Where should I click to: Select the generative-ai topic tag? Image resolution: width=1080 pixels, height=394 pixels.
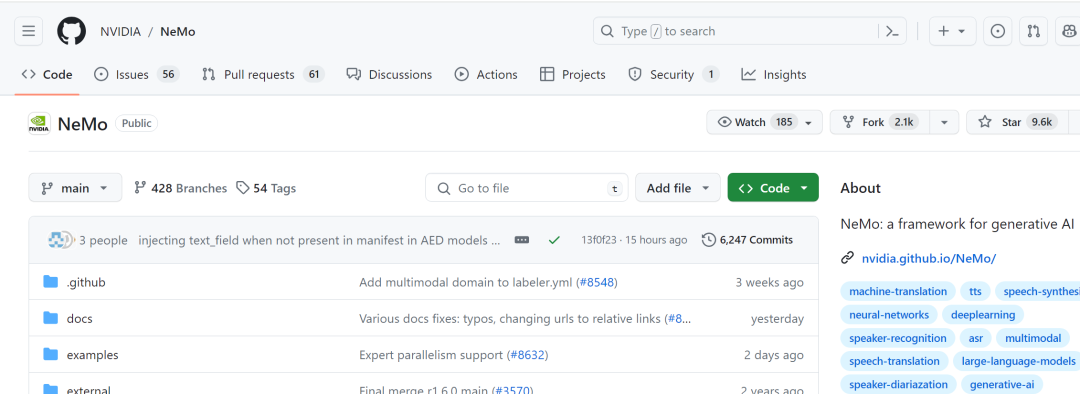[x=1002, y=384]
